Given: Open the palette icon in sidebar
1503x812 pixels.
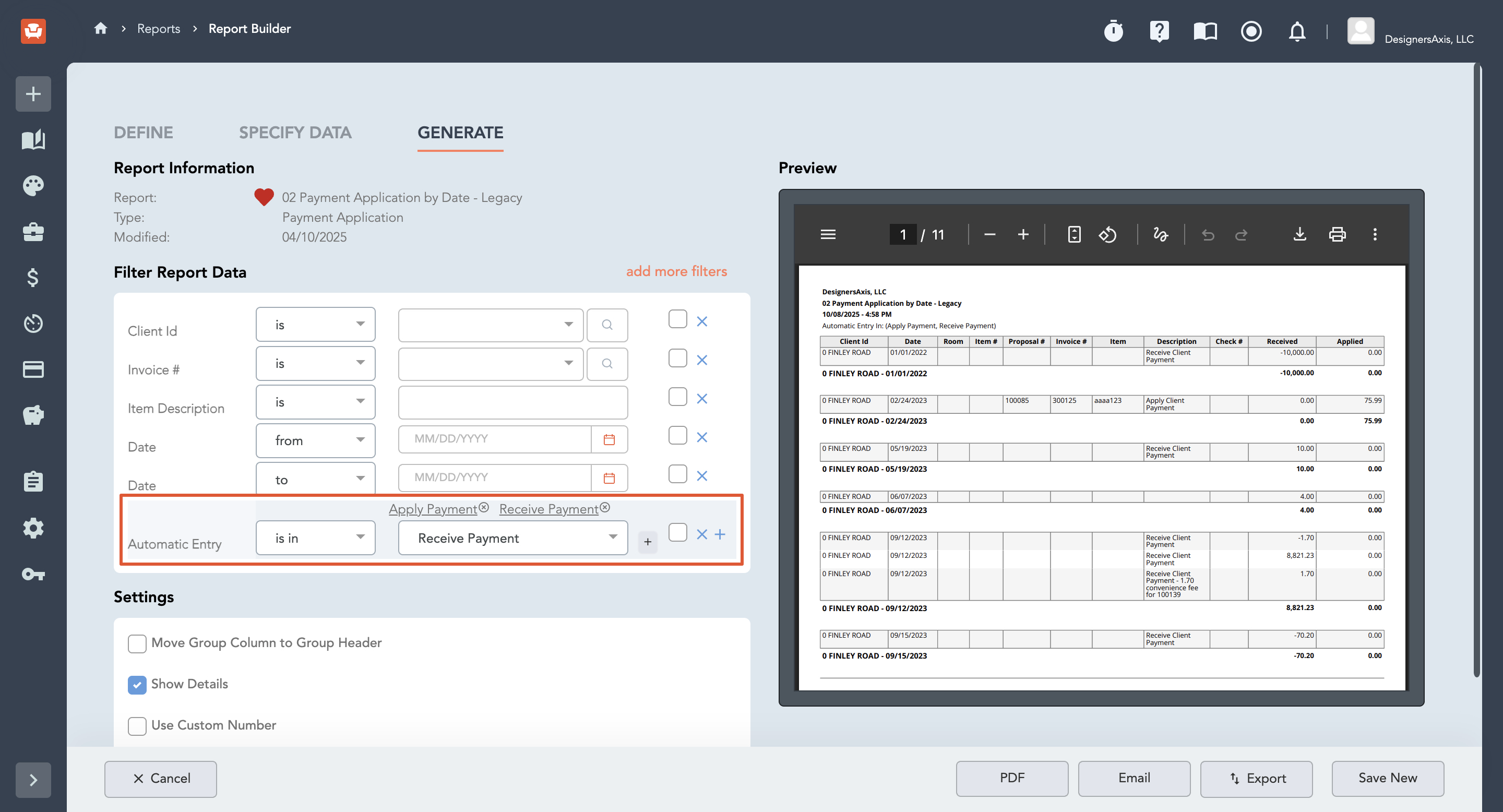Looking at the screenshot, I should pos(33,185).
